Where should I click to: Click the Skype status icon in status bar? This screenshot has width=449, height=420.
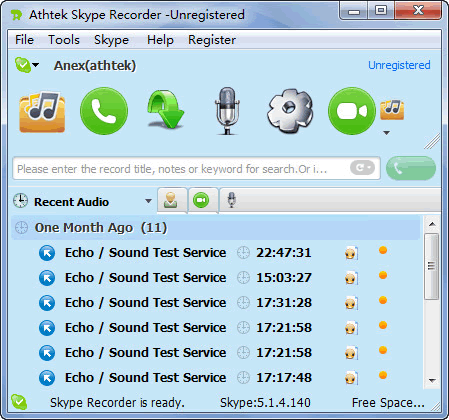pos(19,402)
